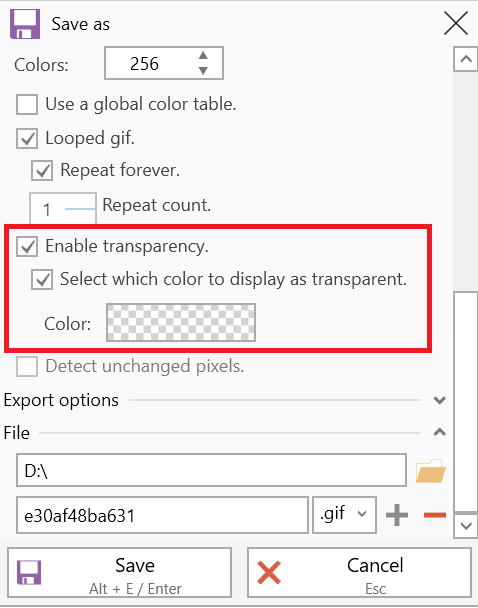The image size is (478, 608).
Task: Click the red minus icon by filename
Action: point(435,515)
